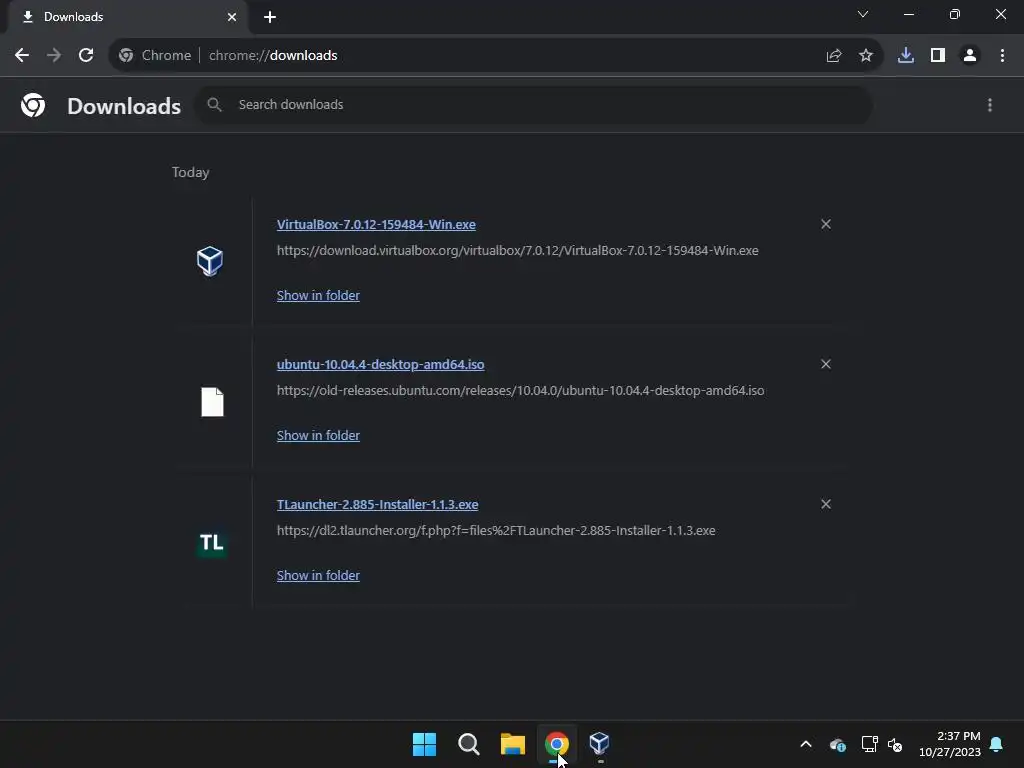The width and height of the screenshot is (1024, 768).
Task: Open the Windows Start menu
Action: click(x=424, y=744)
